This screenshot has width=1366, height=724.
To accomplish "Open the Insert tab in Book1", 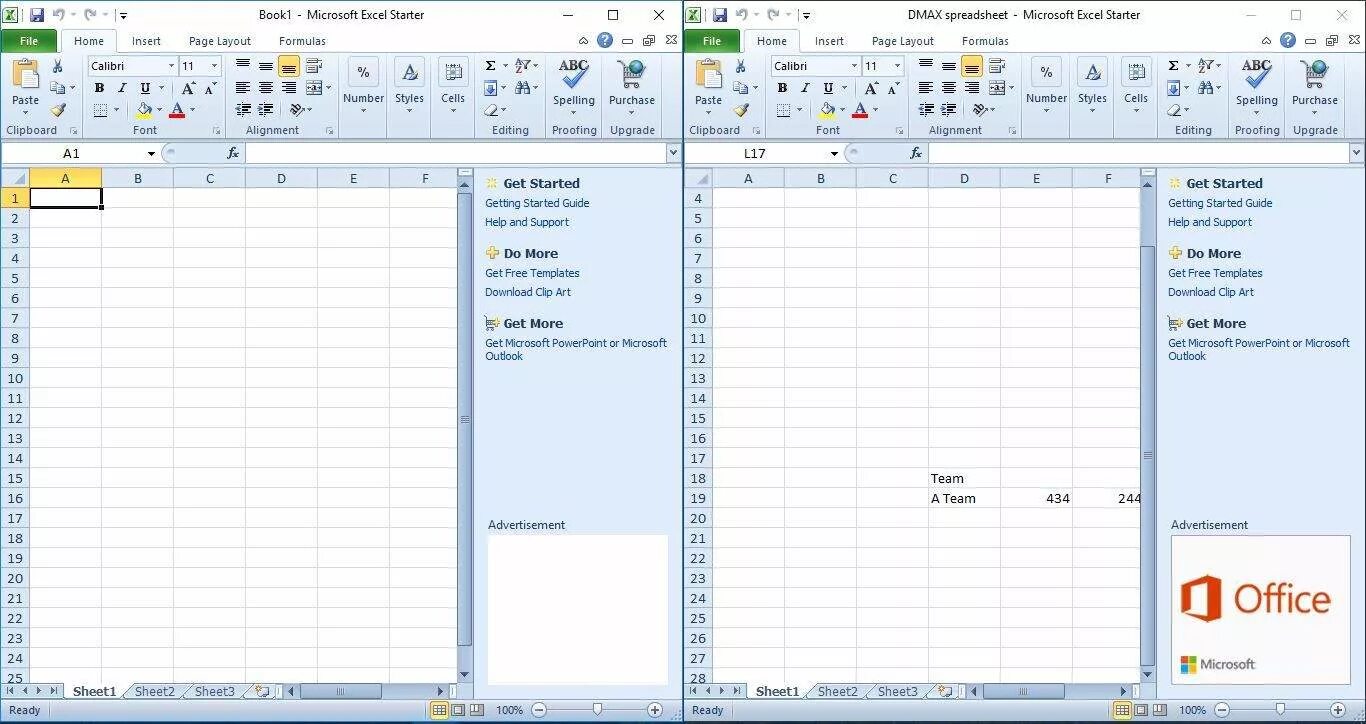I will click(146, 41).
